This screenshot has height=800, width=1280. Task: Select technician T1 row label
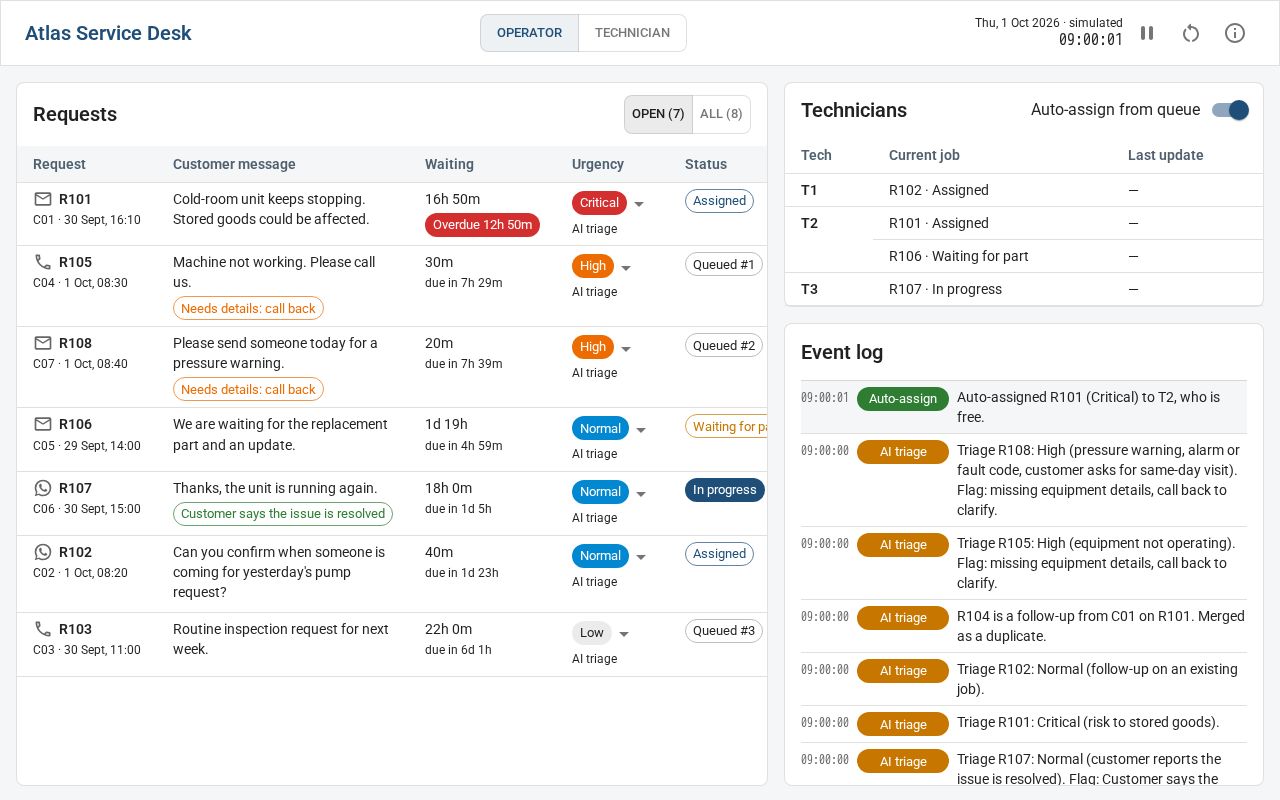click(809, 190)
